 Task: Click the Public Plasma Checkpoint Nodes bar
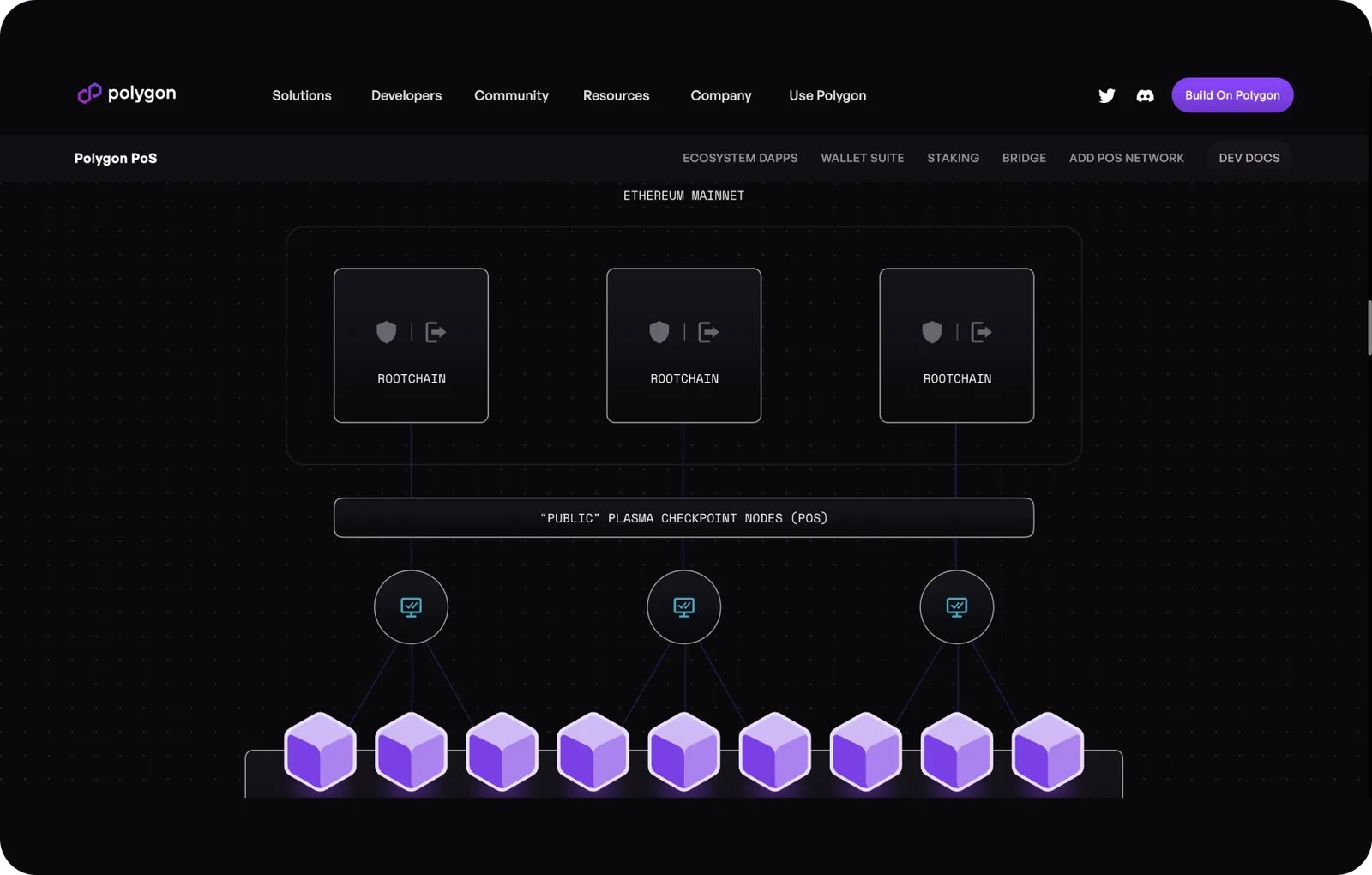tap(683, 518)
